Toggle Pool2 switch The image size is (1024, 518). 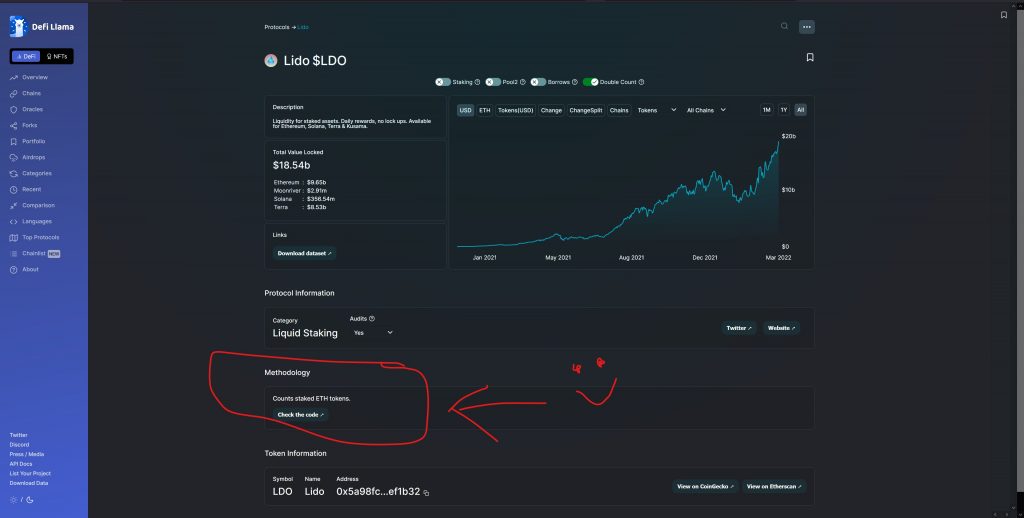click(493, 82)
